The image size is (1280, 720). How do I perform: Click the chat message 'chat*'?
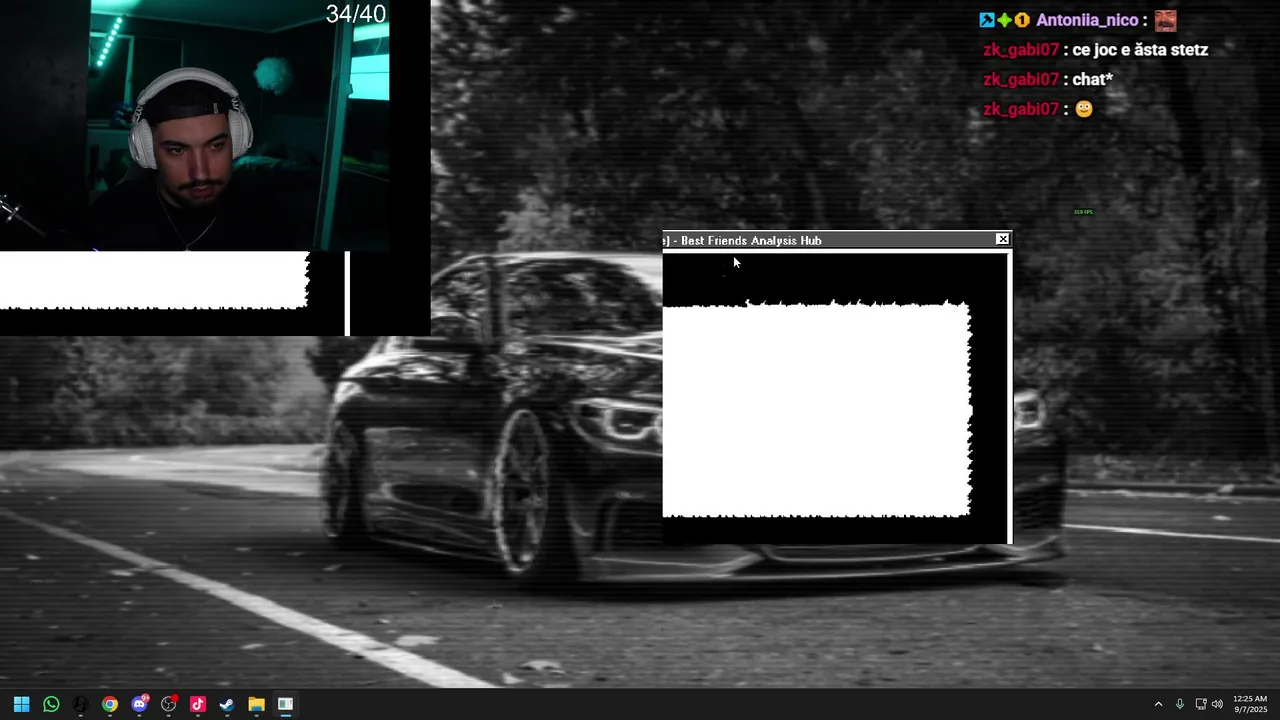[x=1092, y=79]
